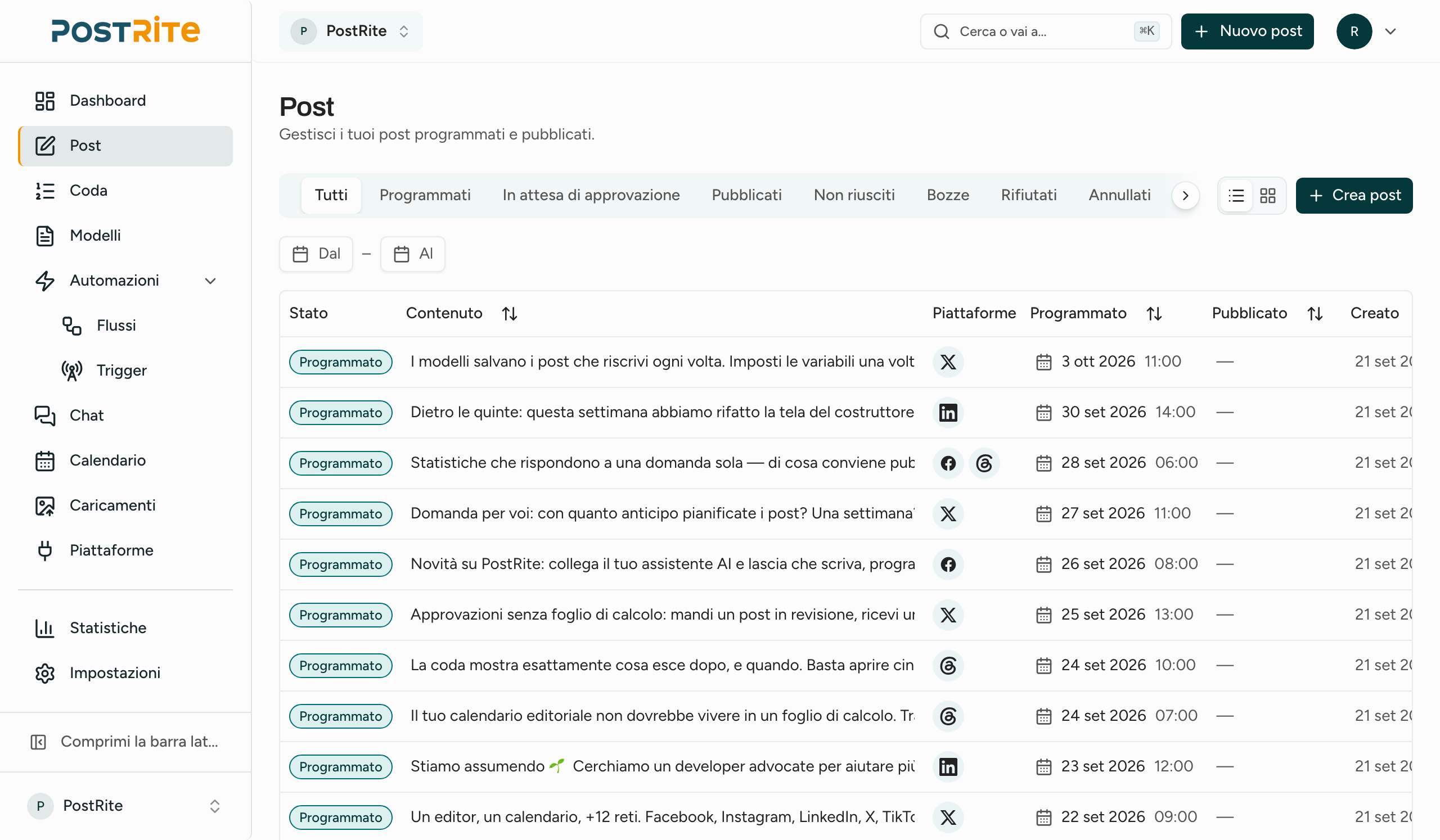Switch to list view
This screenshot has width=1440, height=840.
click(1236, 196)
